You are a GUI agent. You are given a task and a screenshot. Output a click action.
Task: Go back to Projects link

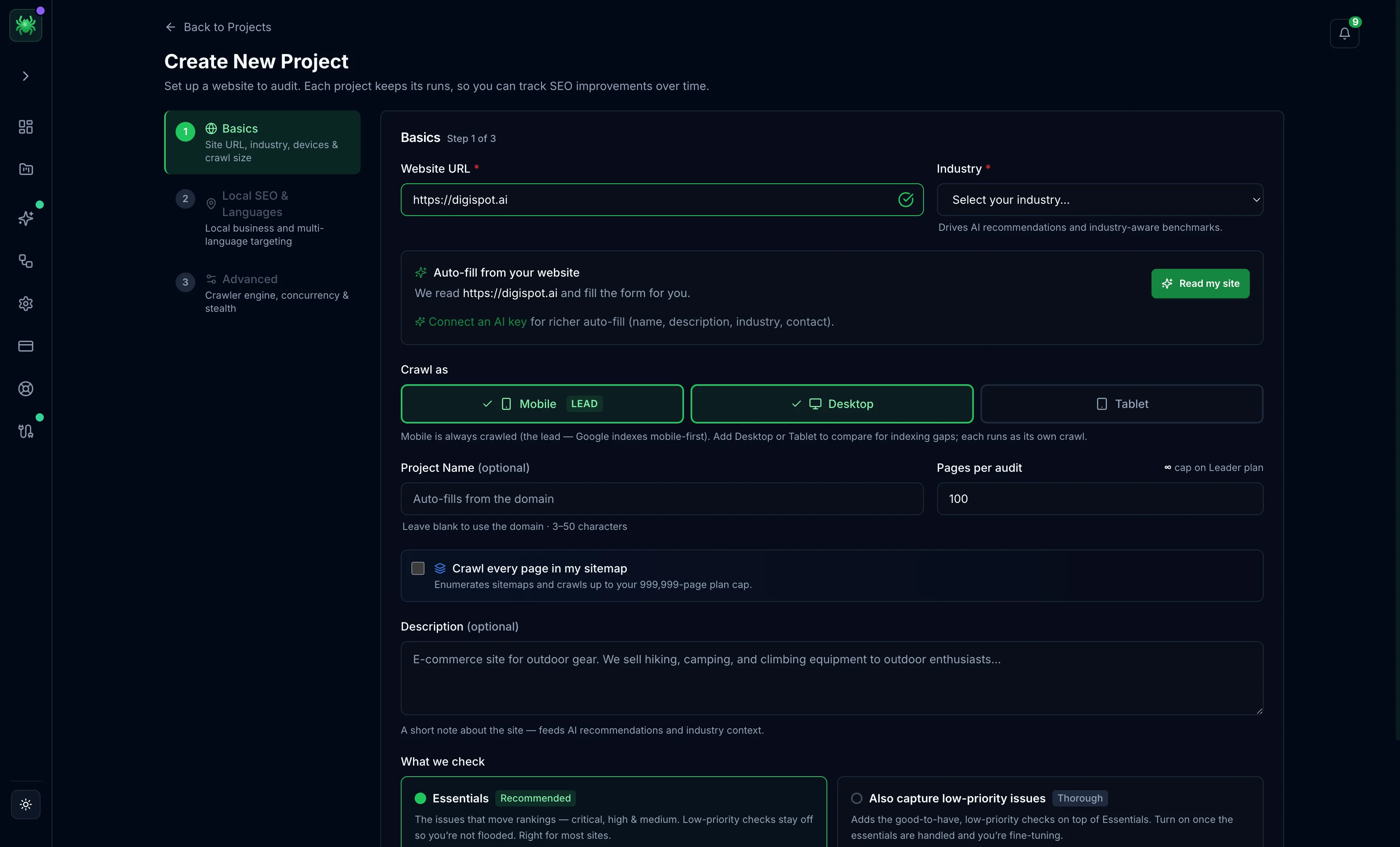[x=218, y=27]
